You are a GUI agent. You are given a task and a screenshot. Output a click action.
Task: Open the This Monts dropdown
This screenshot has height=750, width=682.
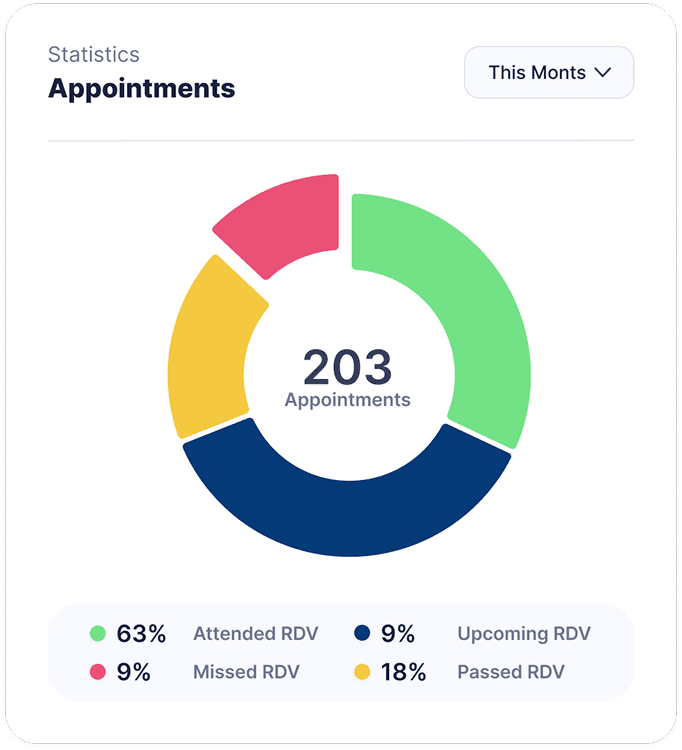coord(549,73)
